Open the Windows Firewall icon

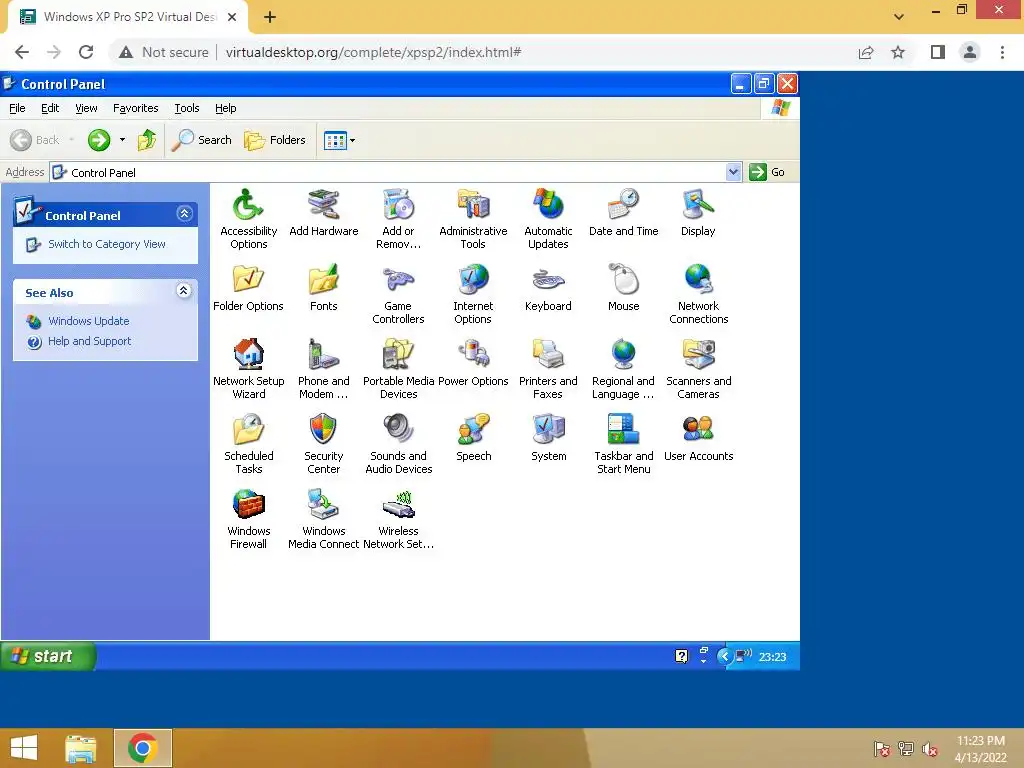click(x=248, y=505)
